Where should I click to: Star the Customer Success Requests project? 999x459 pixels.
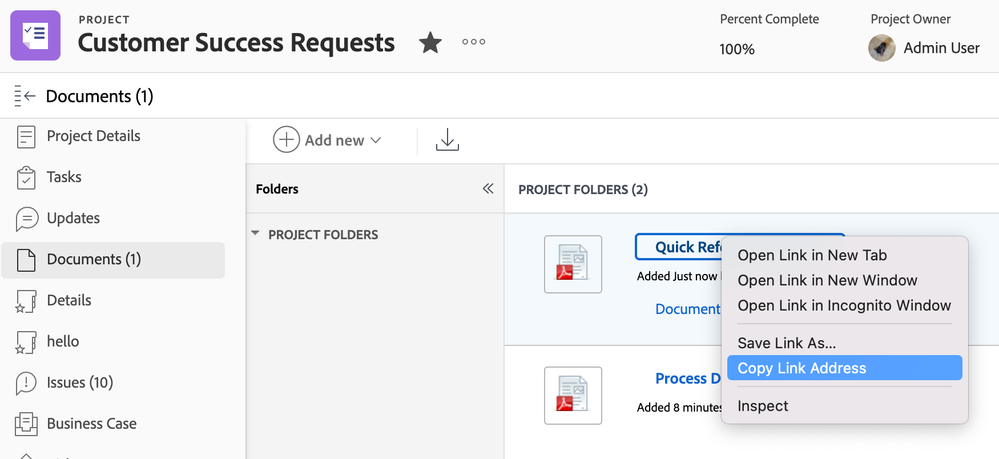(x=430, y=43)
